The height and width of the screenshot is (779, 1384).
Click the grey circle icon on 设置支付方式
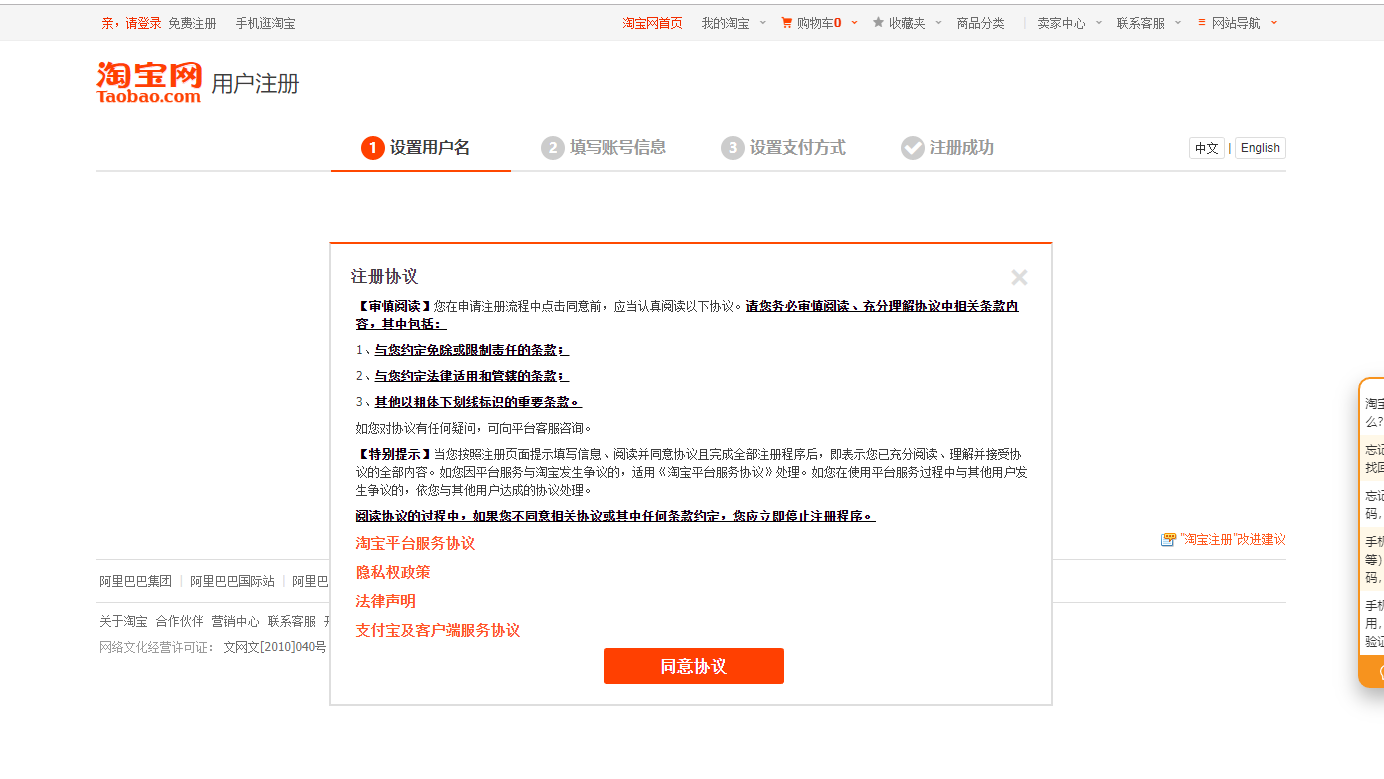click(x=732, y=147)
